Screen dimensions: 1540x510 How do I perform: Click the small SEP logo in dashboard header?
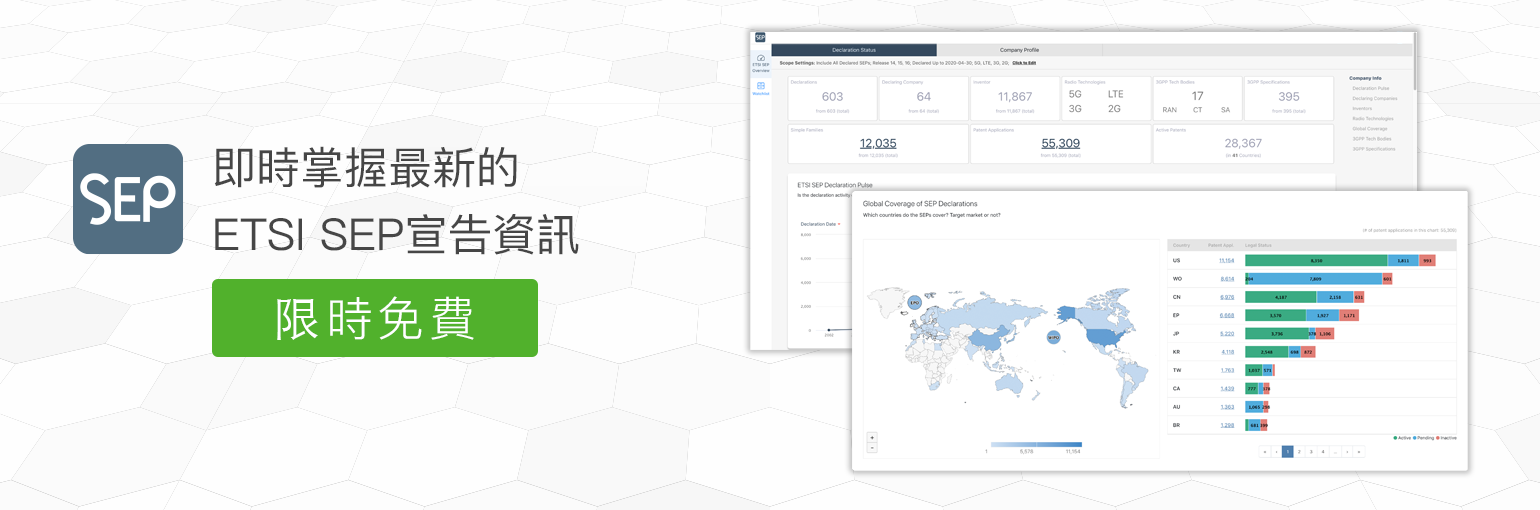tap(760, 37)
